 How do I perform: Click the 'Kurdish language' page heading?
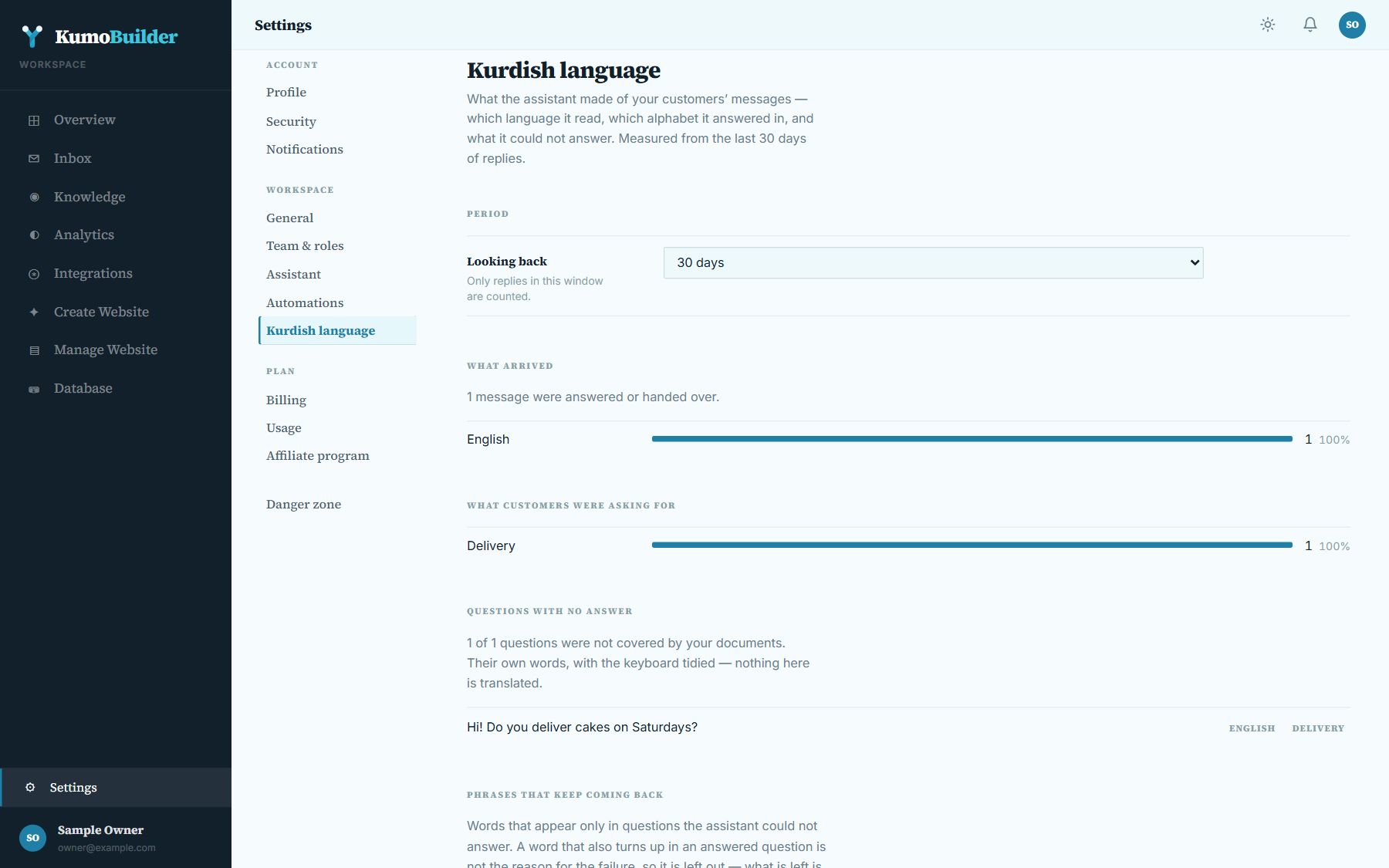coord(563,70)
